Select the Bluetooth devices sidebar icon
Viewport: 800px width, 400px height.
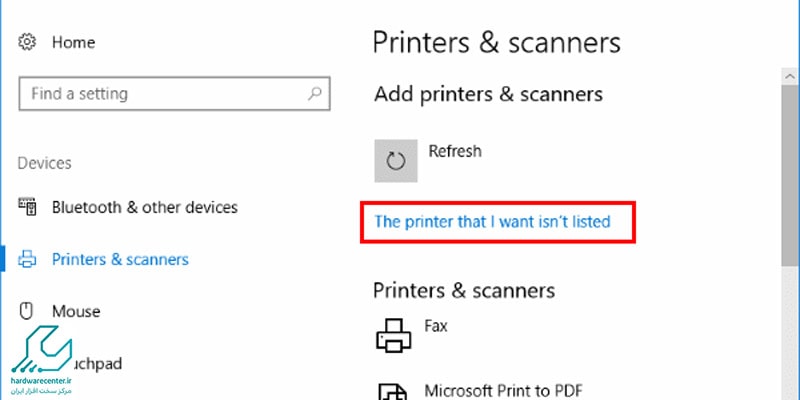coord(28,207)
